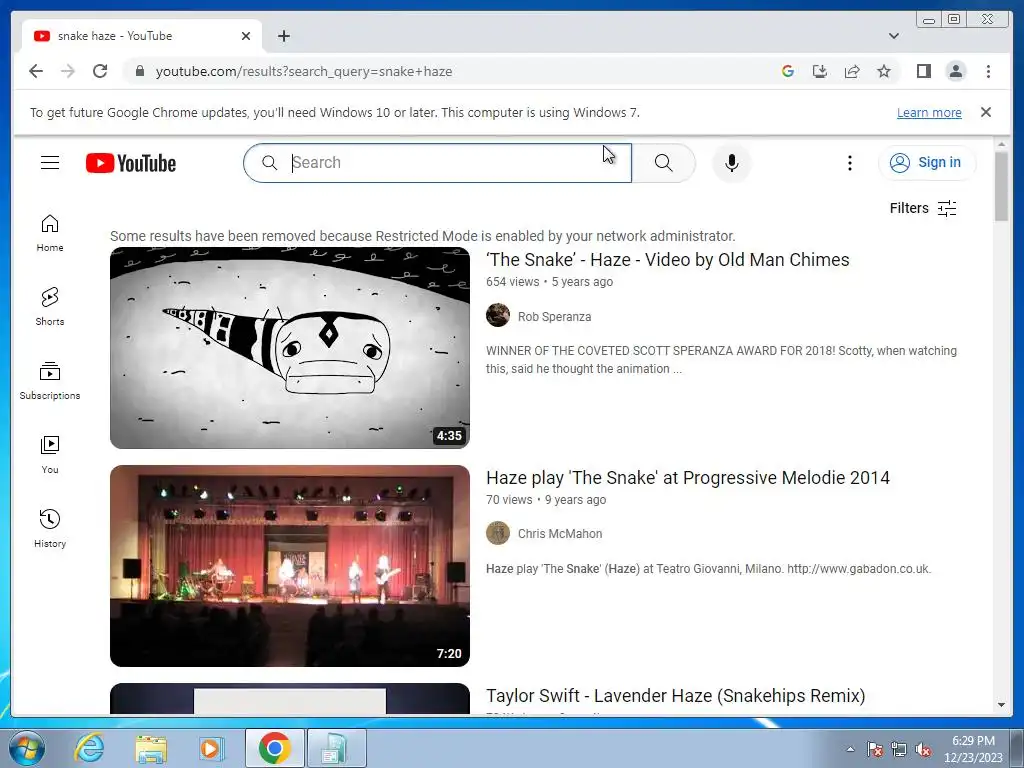Play the cartoon snake video thumbnail
Viewport: 1024px width, 768px height.
pyautogui.click(x=289, y=347)
